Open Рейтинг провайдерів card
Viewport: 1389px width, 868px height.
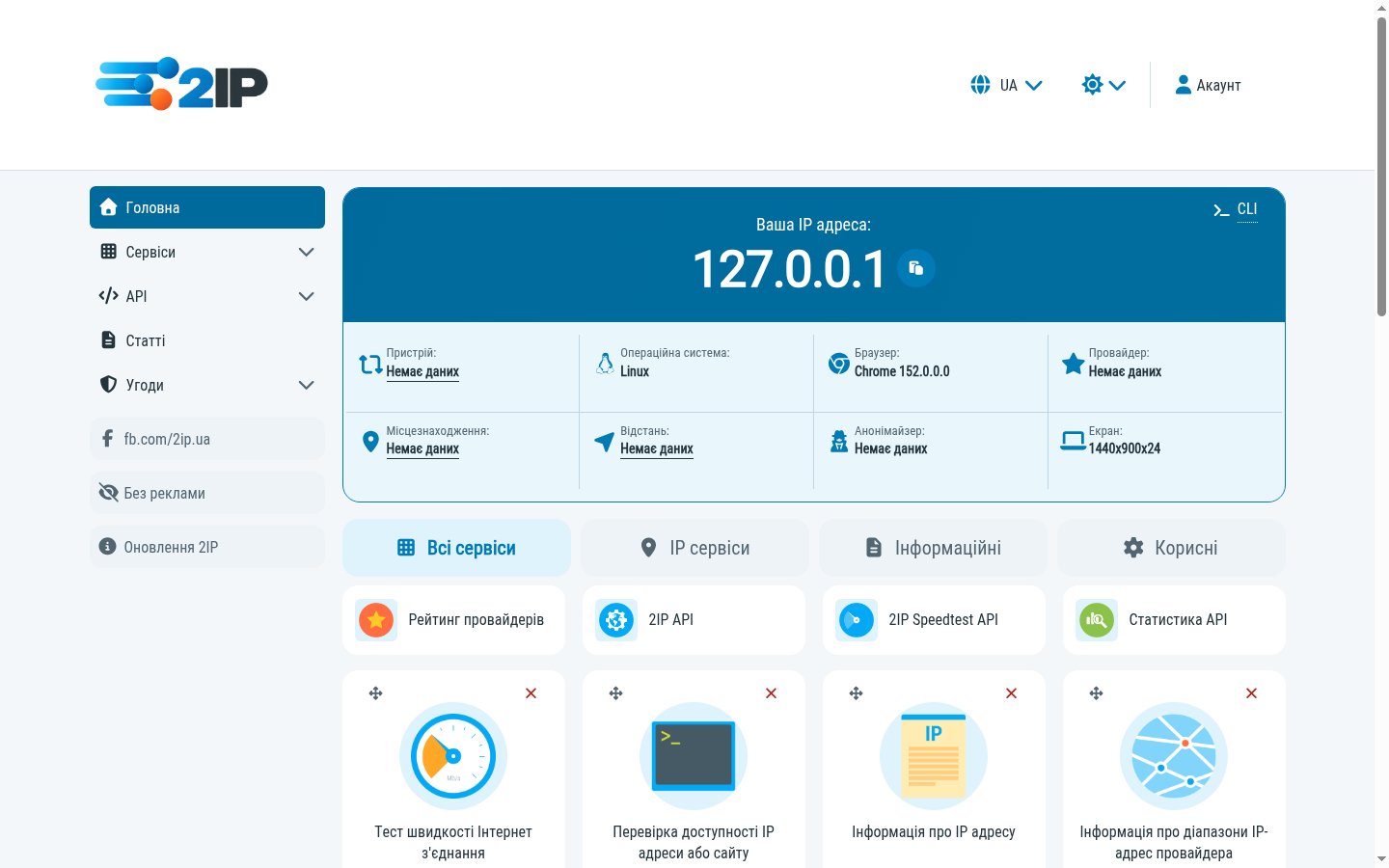453,620
